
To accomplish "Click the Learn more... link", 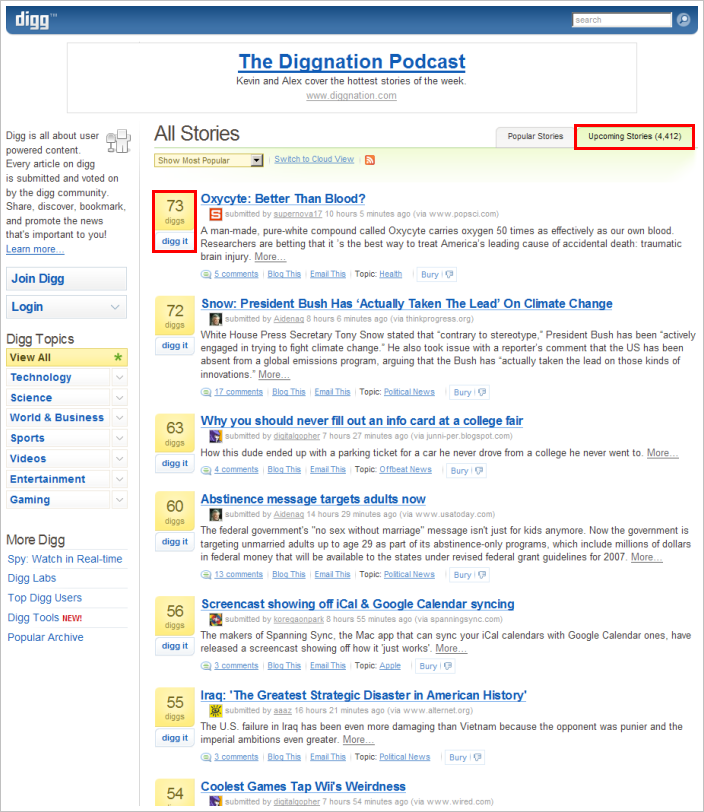I will pos(35,249).
